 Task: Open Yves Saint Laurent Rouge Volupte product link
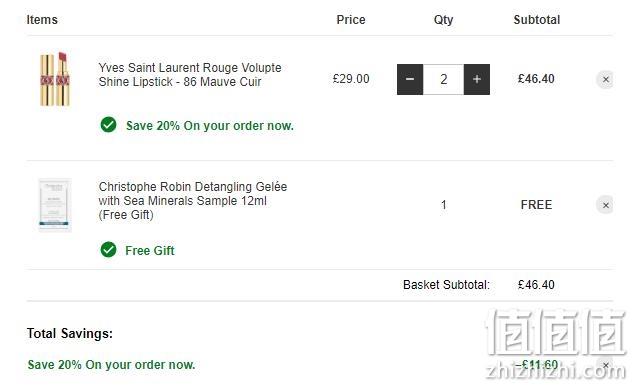tap(190, 75)
